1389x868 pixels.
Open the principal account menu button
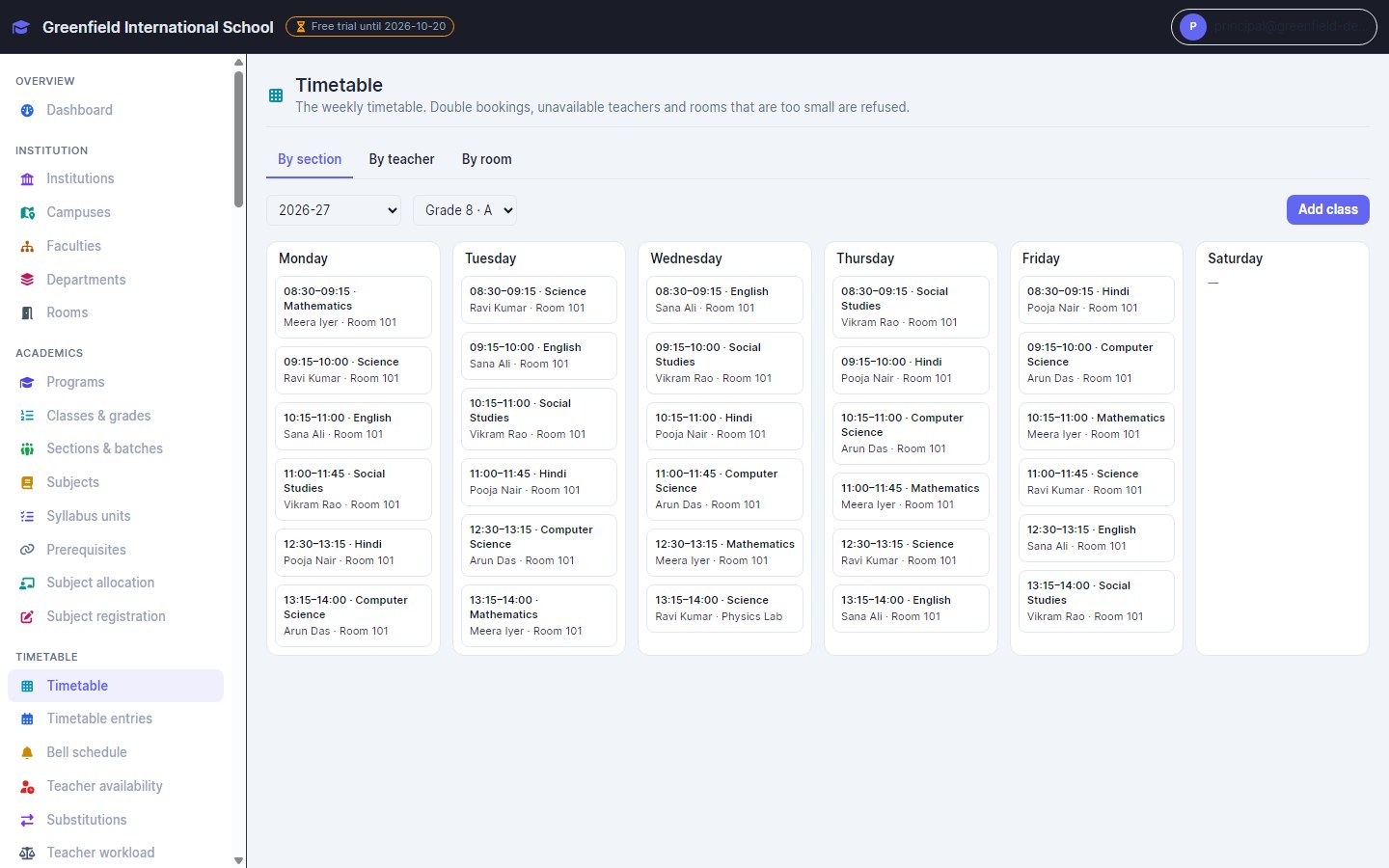[x=1273, y=27]
